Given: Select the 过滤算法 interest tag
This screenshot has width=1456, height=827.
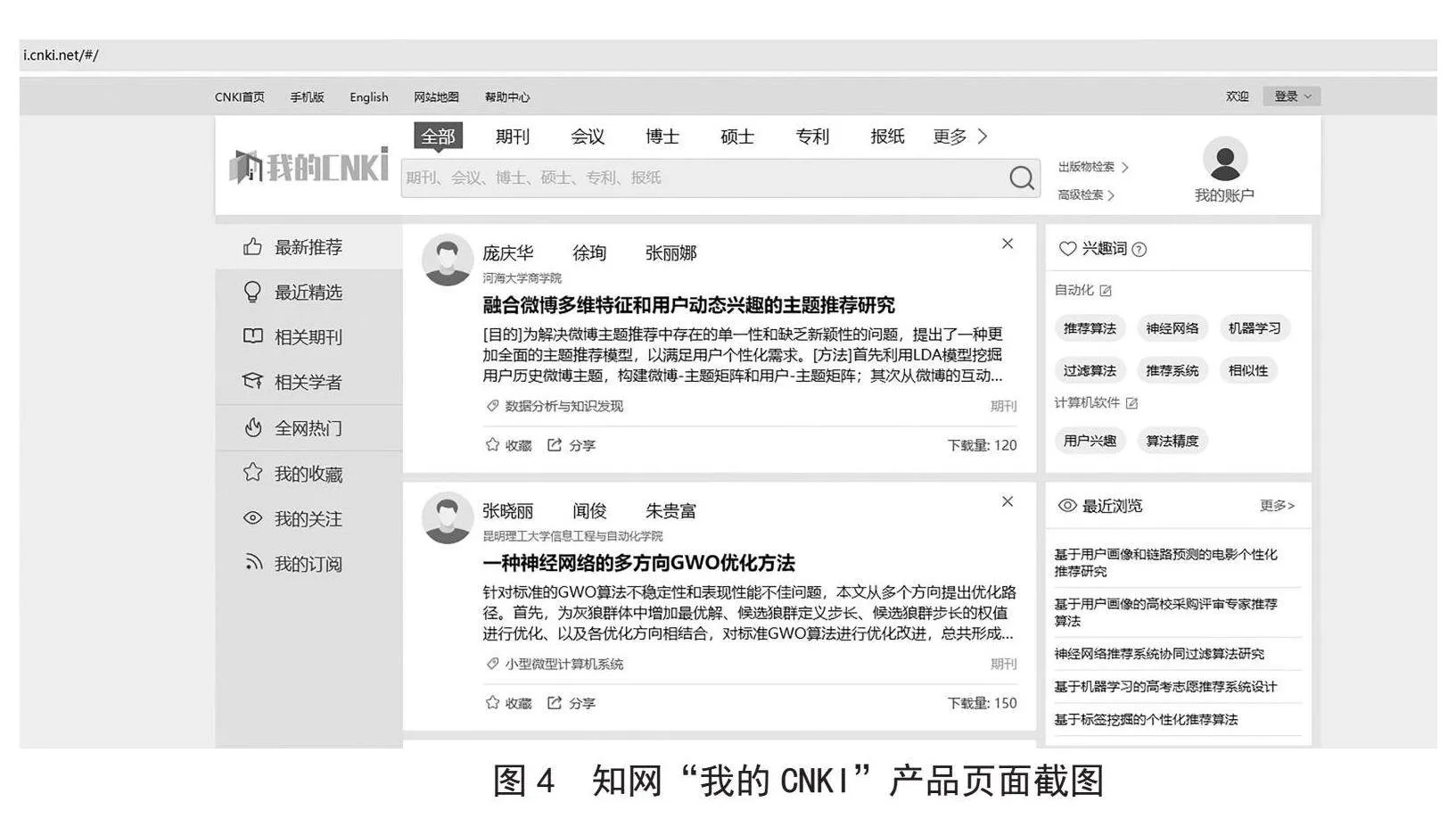Looking at the screenshot, I should 1090,370.
